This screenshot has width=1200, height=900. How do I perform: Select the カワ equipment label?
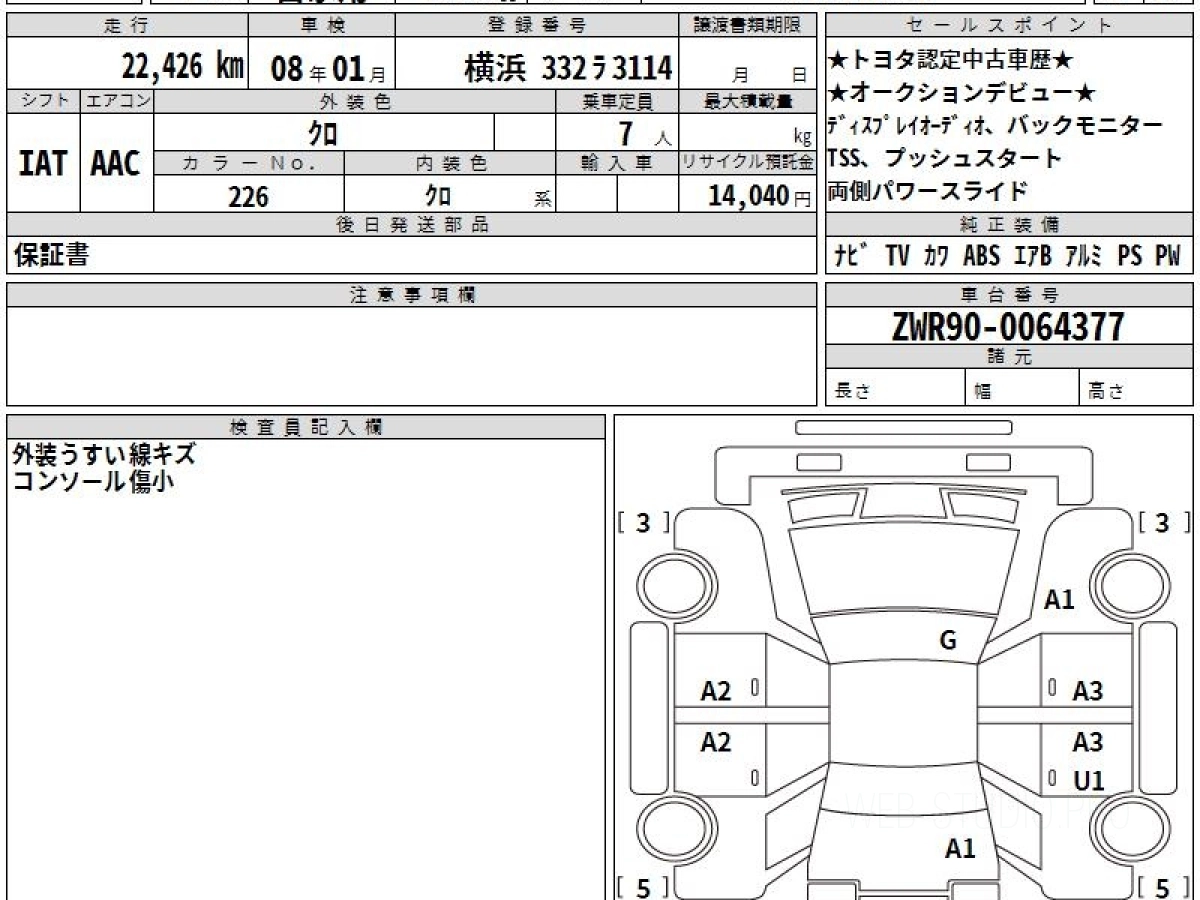click(937, 256)
